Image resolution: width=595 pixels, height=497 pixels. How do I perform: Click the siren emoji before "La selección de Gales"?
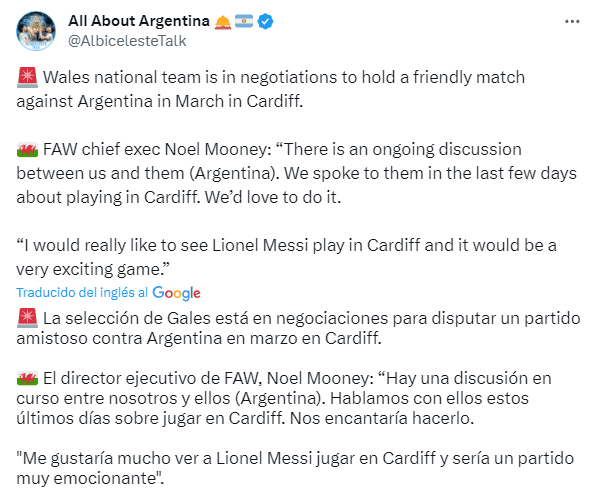pos(27,318)
